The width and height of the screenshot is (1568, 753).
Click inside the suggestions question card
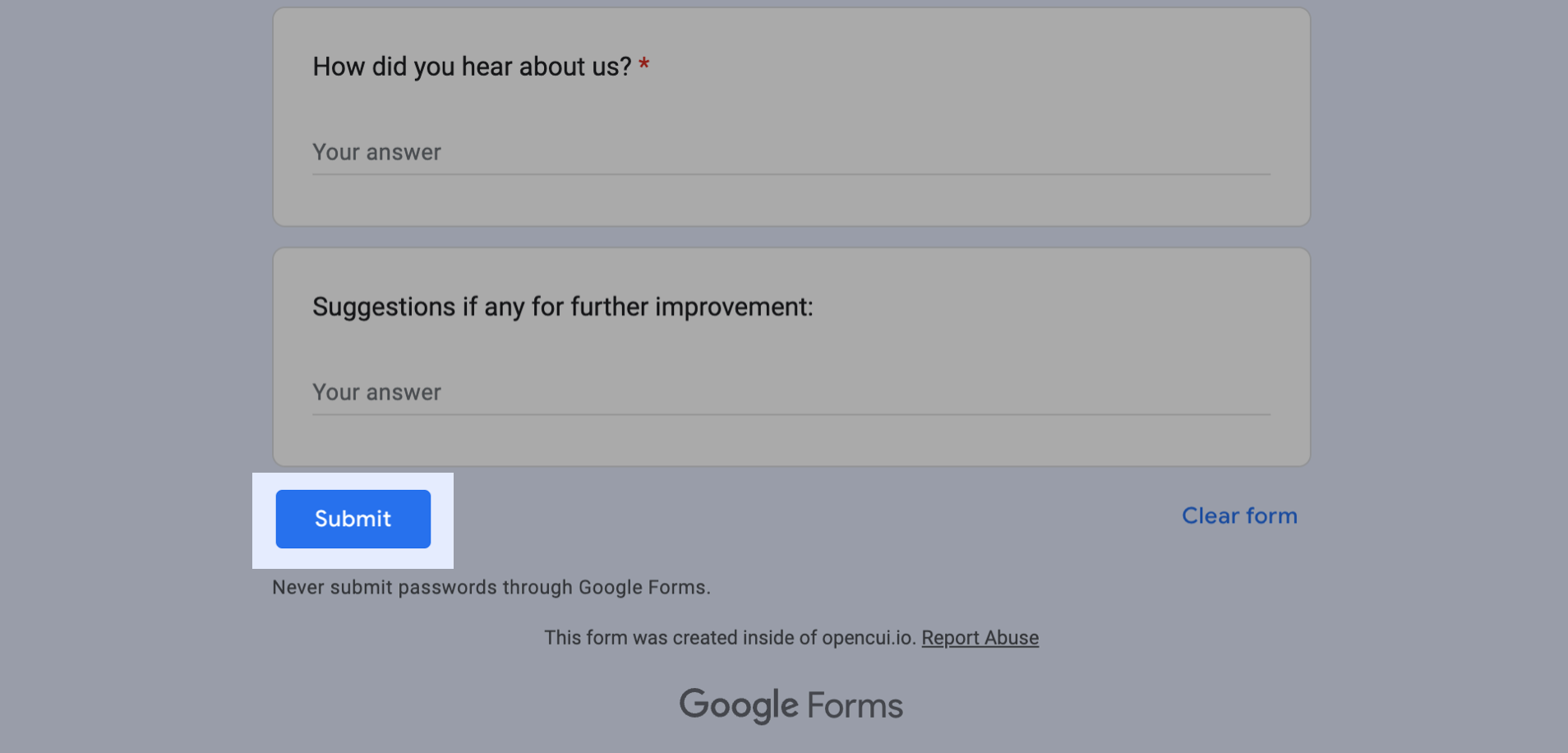click(x=789, y=353)
